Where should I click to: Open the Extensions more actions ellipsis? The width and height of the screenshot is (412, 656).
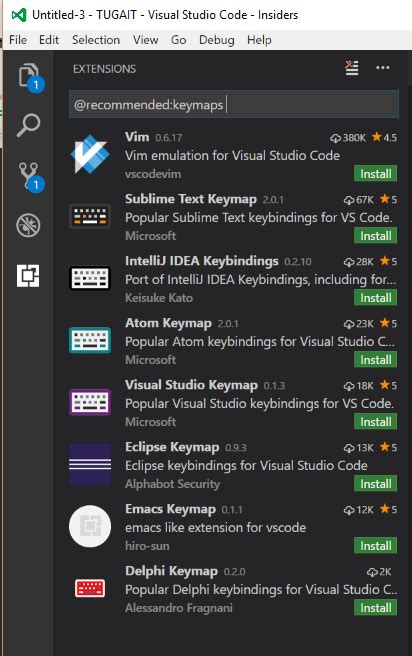(x=383, y=68)
